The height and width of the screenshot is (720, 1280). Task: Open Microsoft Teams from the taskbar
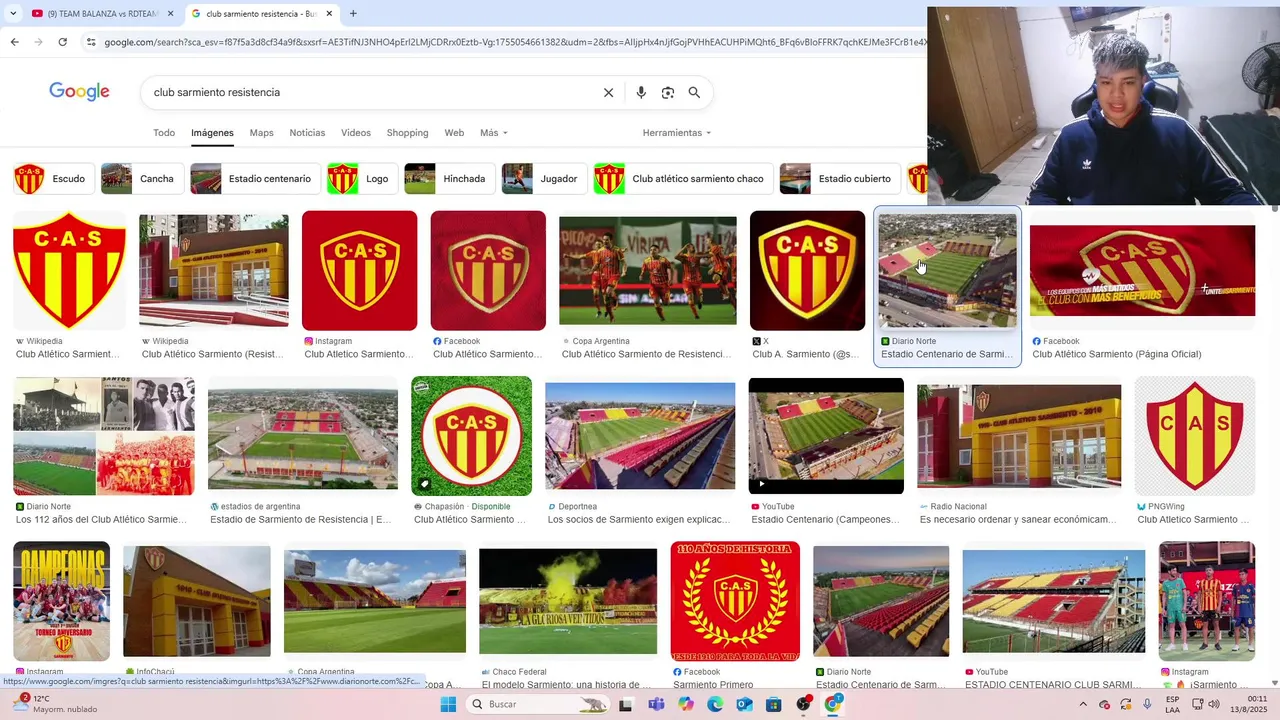[x=656, y=704]
